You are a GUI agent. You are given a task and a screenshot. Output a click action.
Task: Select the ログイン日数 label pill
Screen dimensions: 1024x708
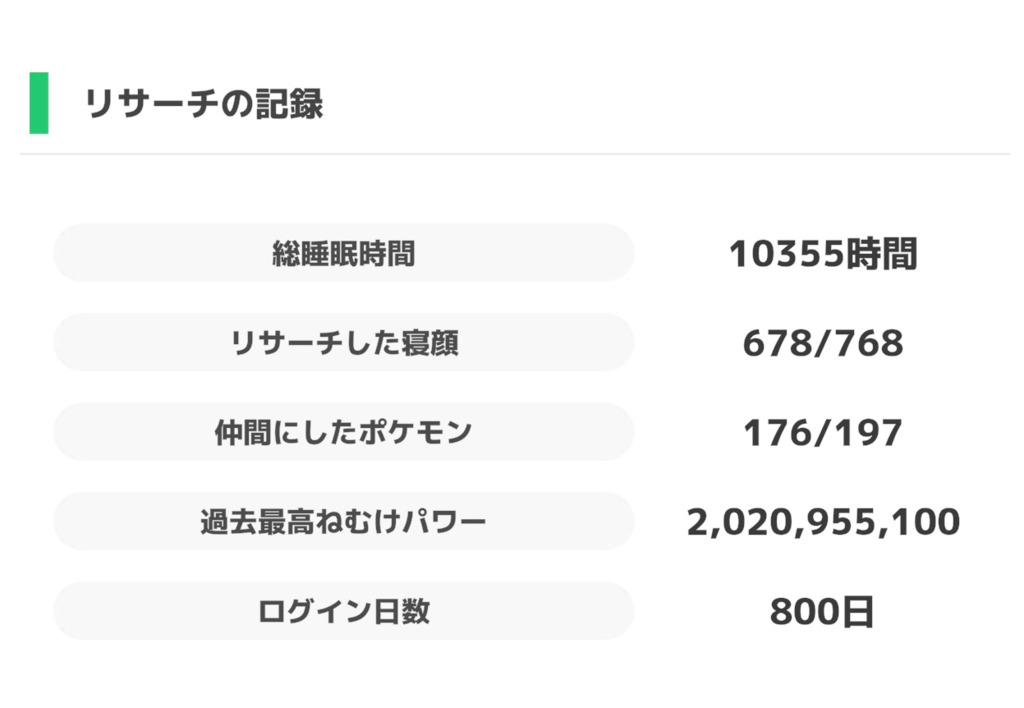click(x=343, y=611)
